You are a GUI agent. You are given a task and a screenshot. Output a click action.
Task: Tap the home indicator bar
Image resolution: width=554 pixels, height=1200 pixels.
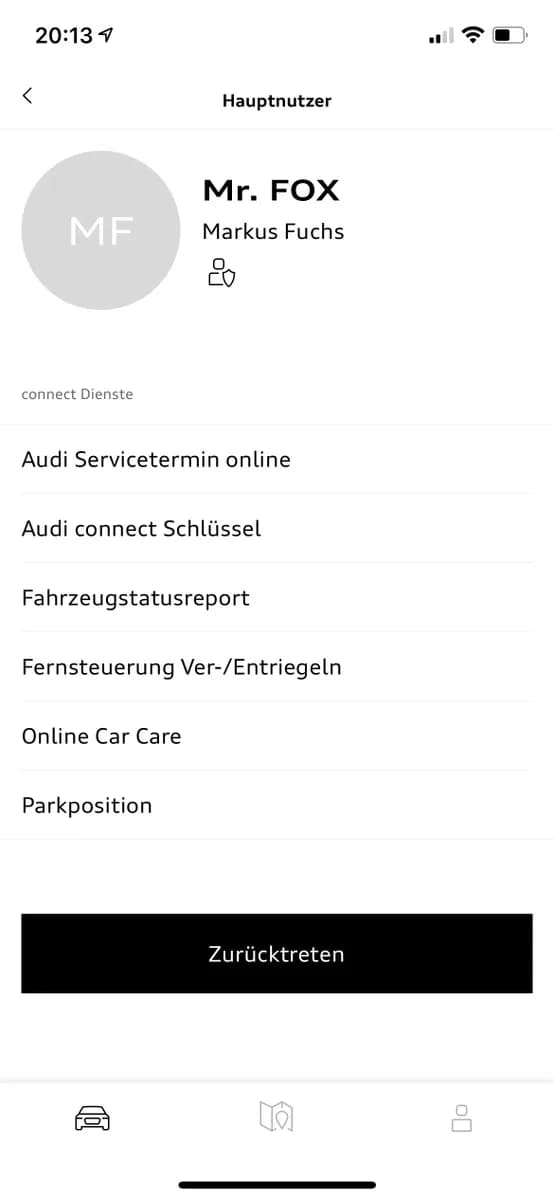click(x=277, y=1185)
